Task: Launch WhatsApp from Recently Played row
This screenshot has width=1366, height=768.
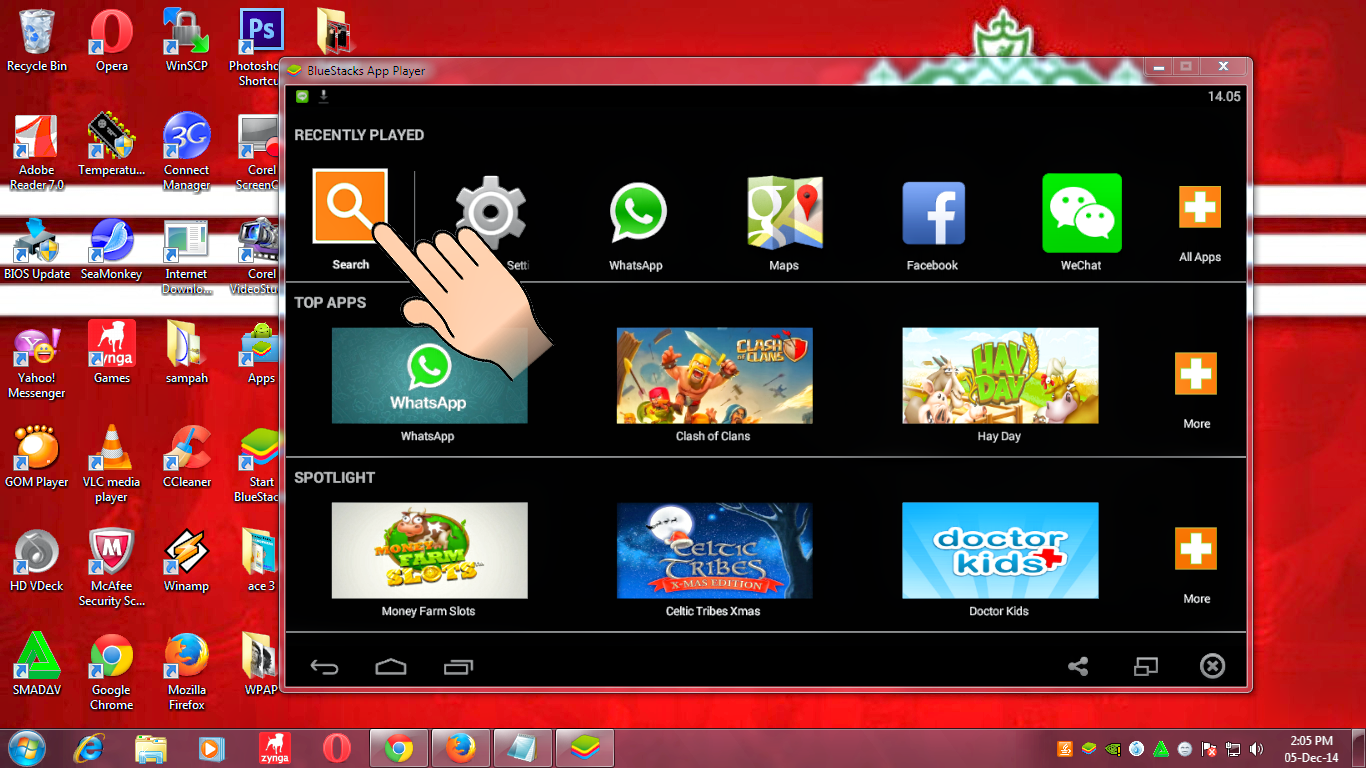Action: point(637,213)
